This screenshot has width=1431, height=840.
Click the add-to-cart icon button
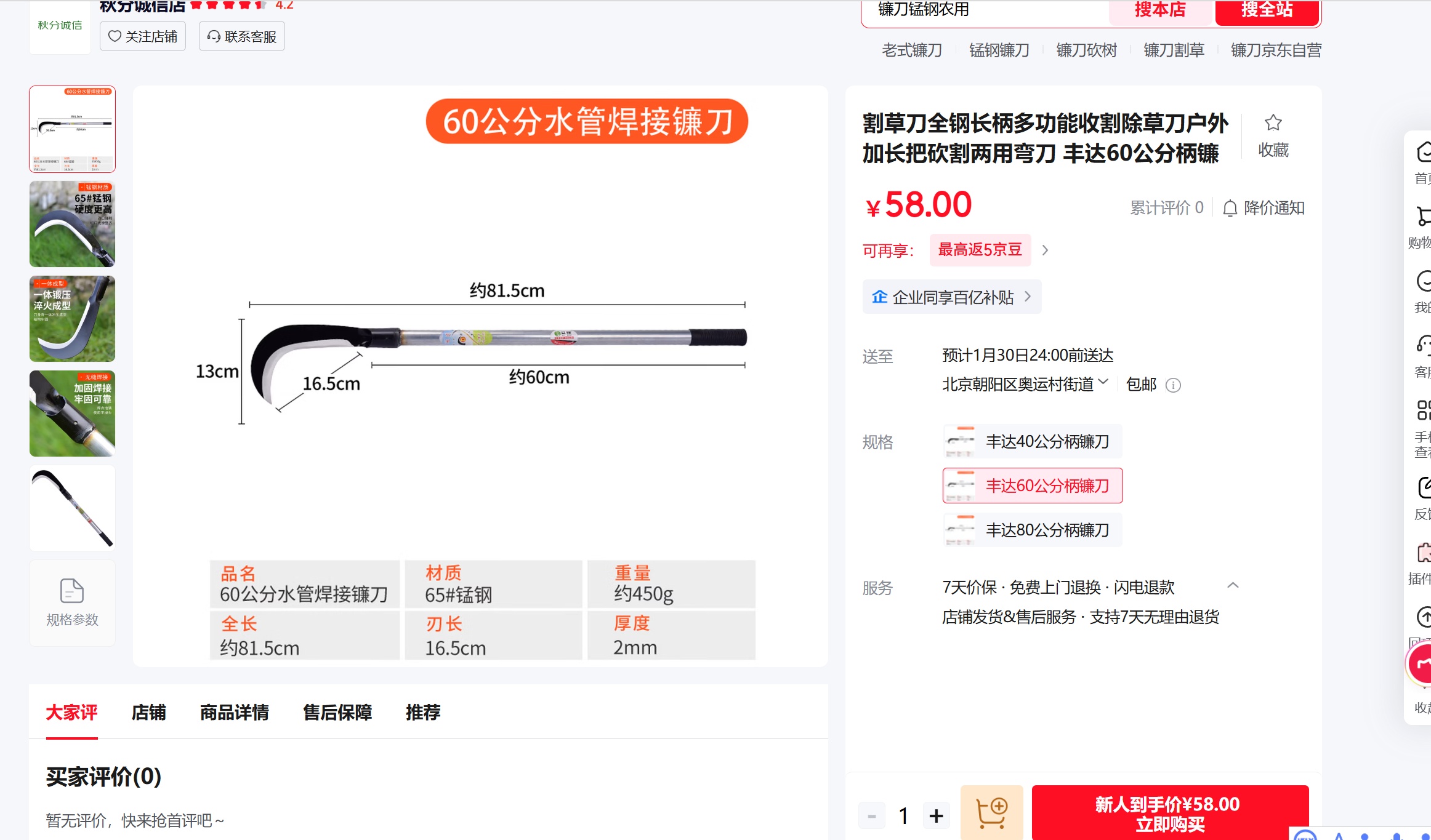991,814
